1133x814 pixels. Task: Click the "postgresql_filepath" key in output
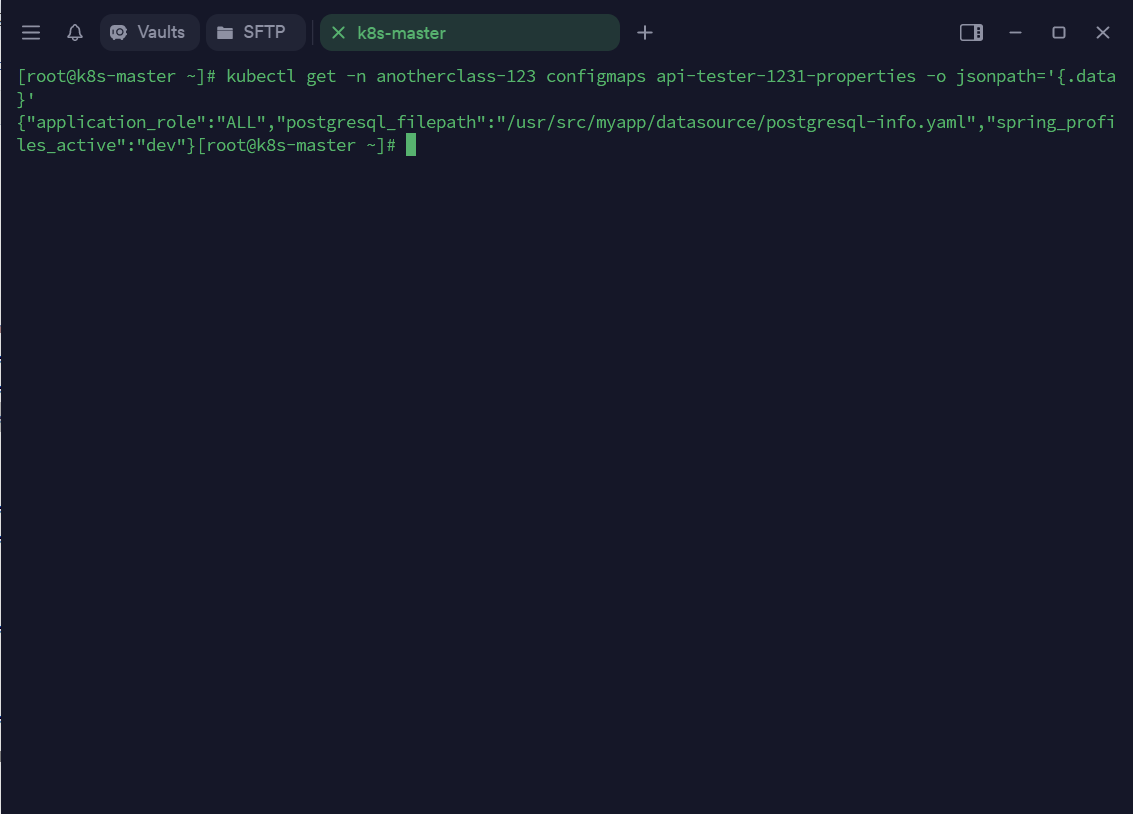pos(381,122)
